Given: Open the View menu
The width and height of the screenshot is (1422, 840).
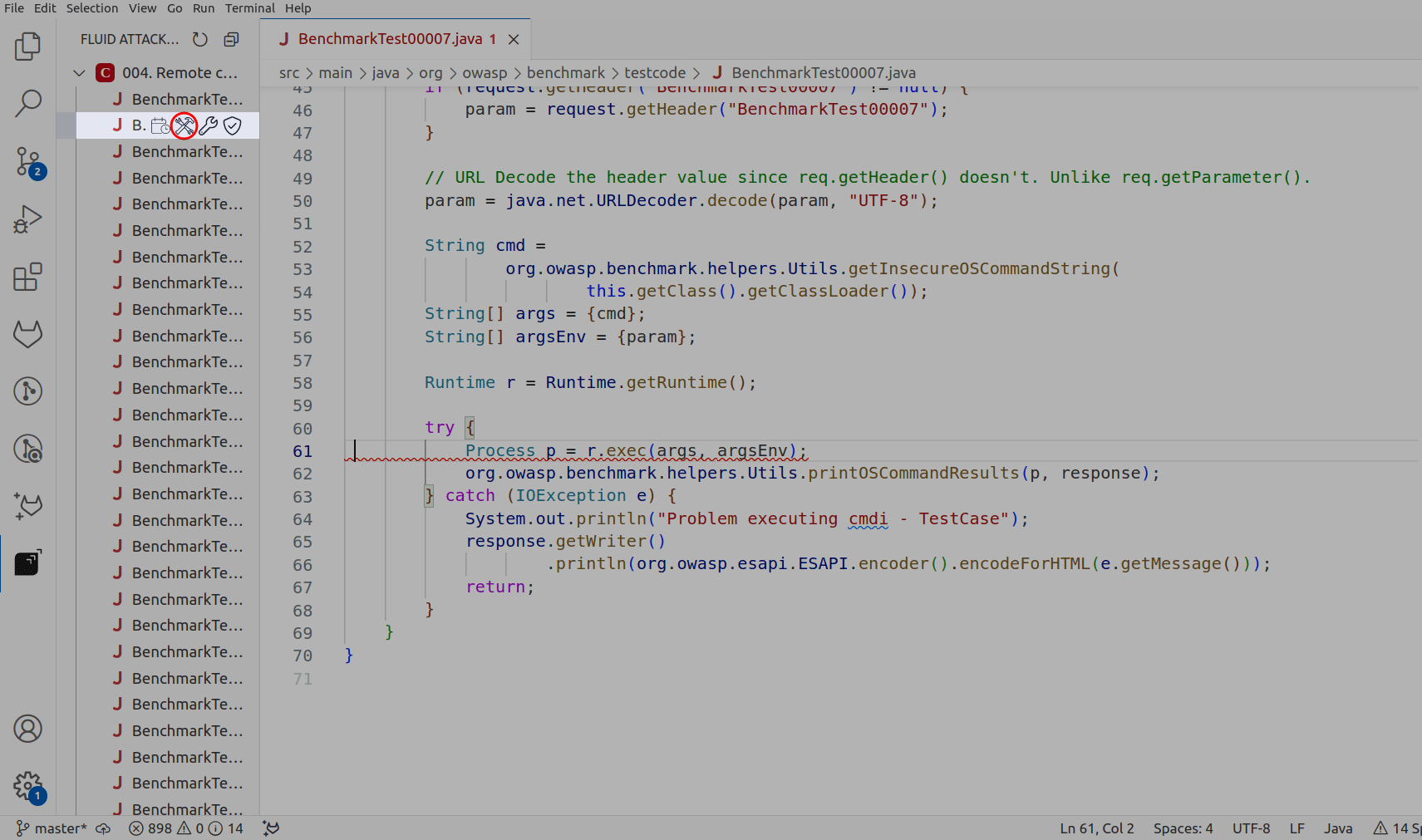Looking at the screenshot, I should (x=142, y=8).
